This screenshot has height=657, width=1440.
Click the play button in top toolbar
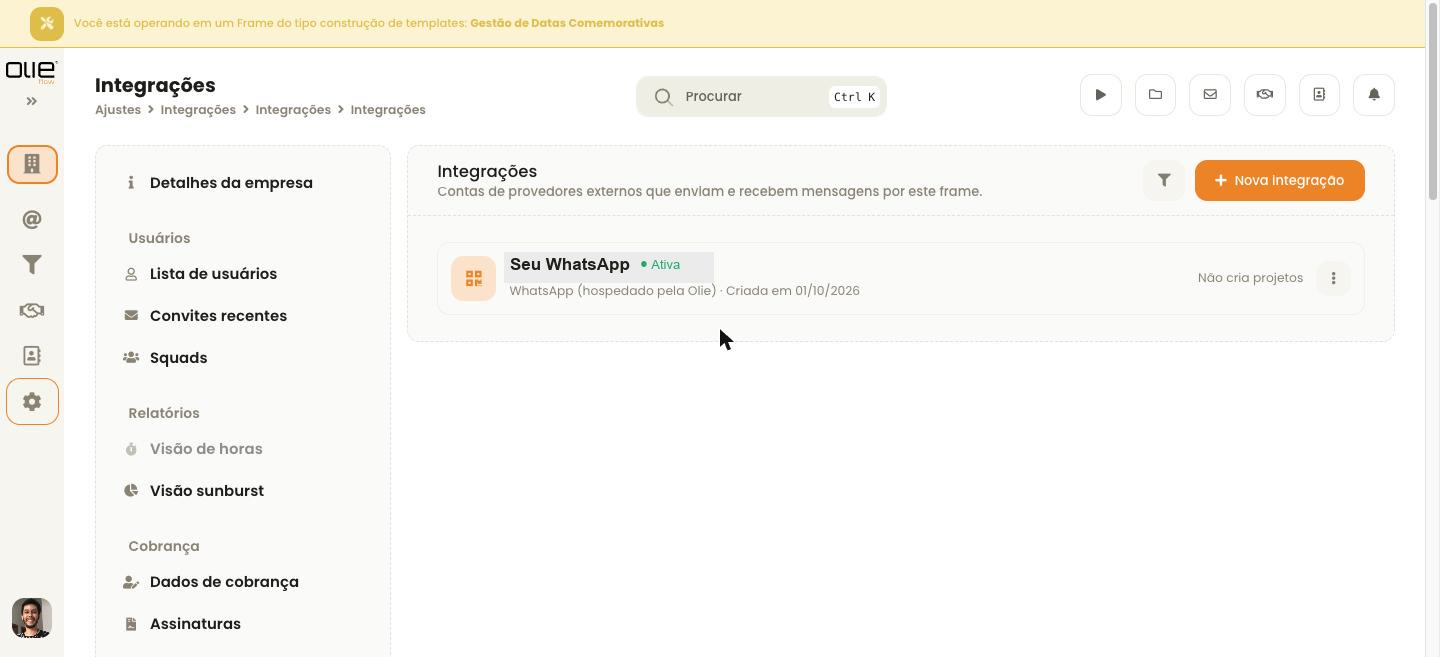(x=1101, y=95)
